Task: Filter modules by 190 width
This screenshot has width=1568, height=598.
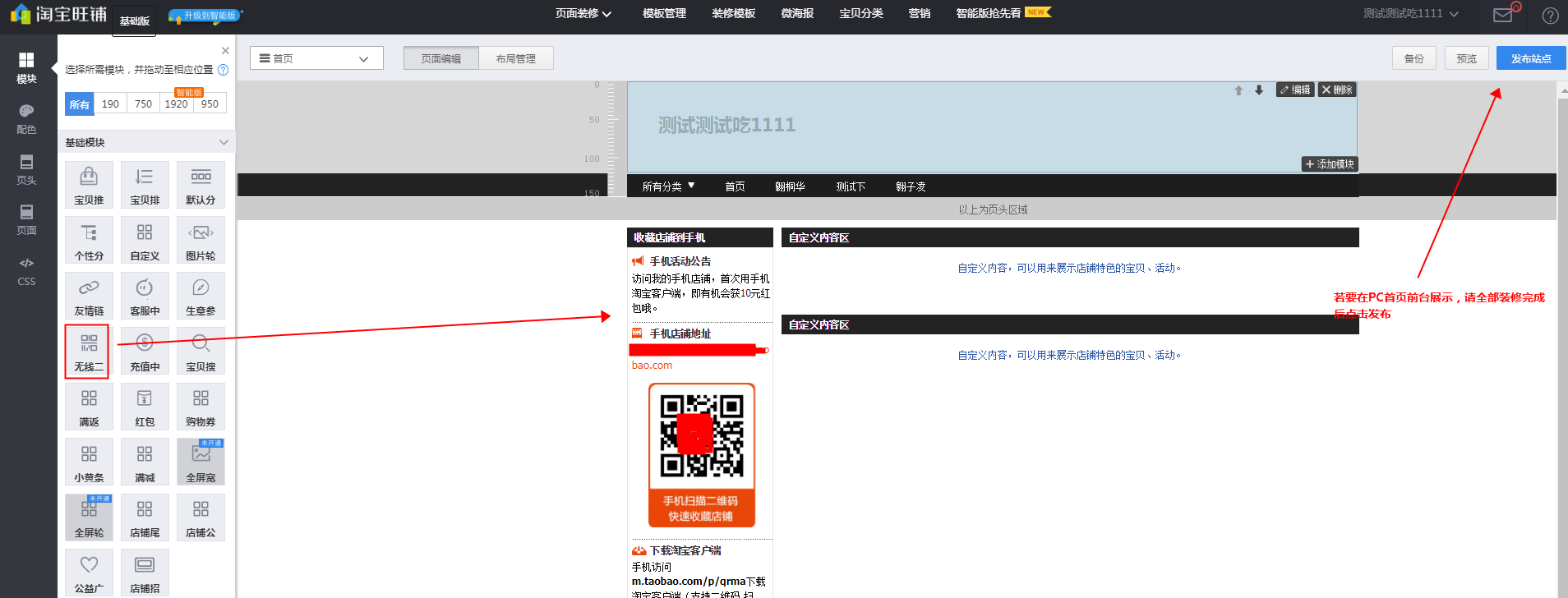Action: coord(110,104)
